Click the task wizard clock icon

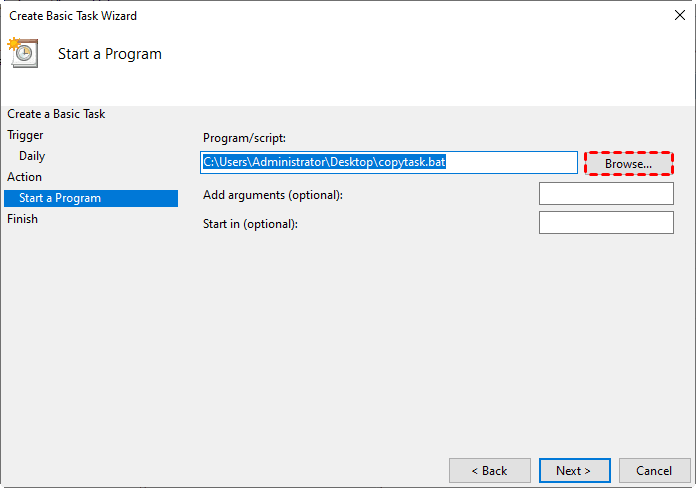[x=22, y=53]
